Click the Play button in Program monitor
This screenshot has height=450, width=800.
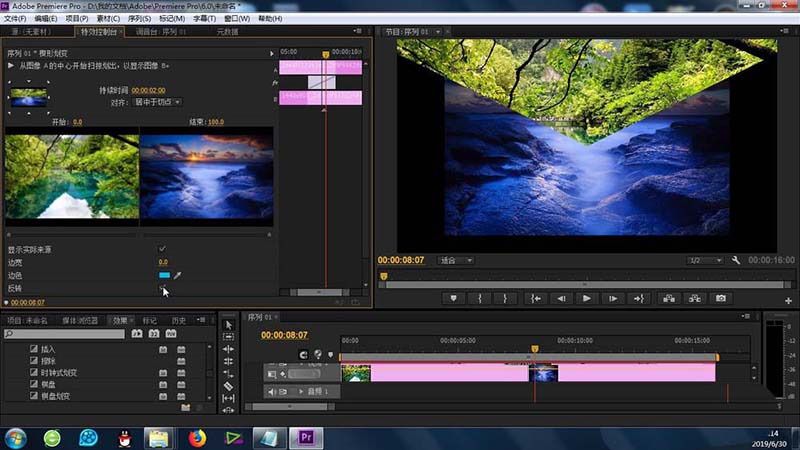(587, 298)
